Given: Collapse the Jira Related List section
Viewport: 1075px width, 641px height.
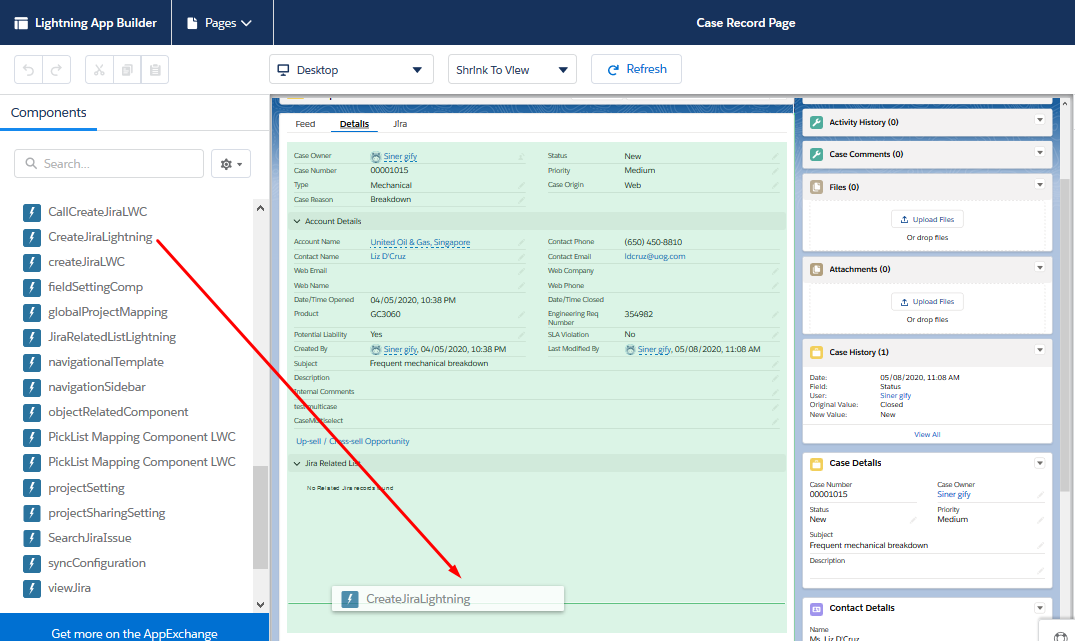Looking at the screenshot, I should (297, 463).
